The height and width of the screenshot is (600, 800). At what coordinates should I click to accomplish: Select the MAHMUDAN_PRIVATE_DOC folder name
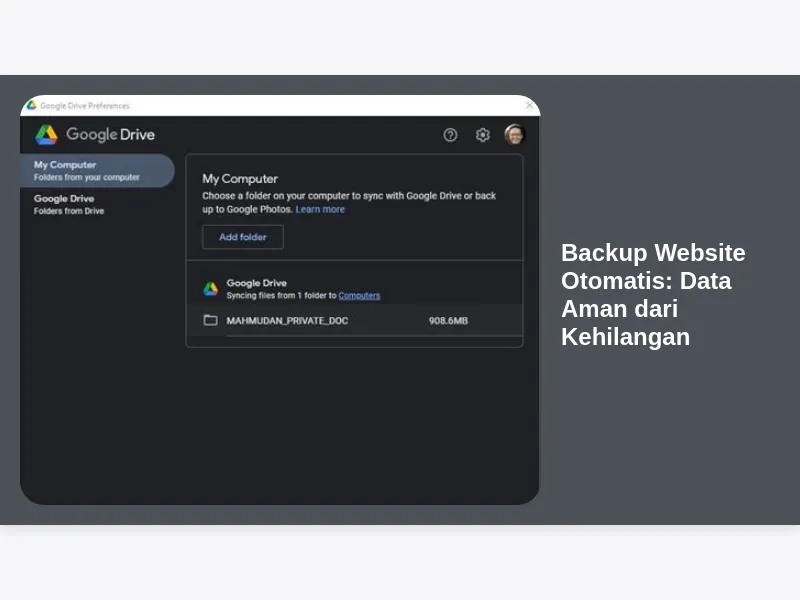coord(287,320)
